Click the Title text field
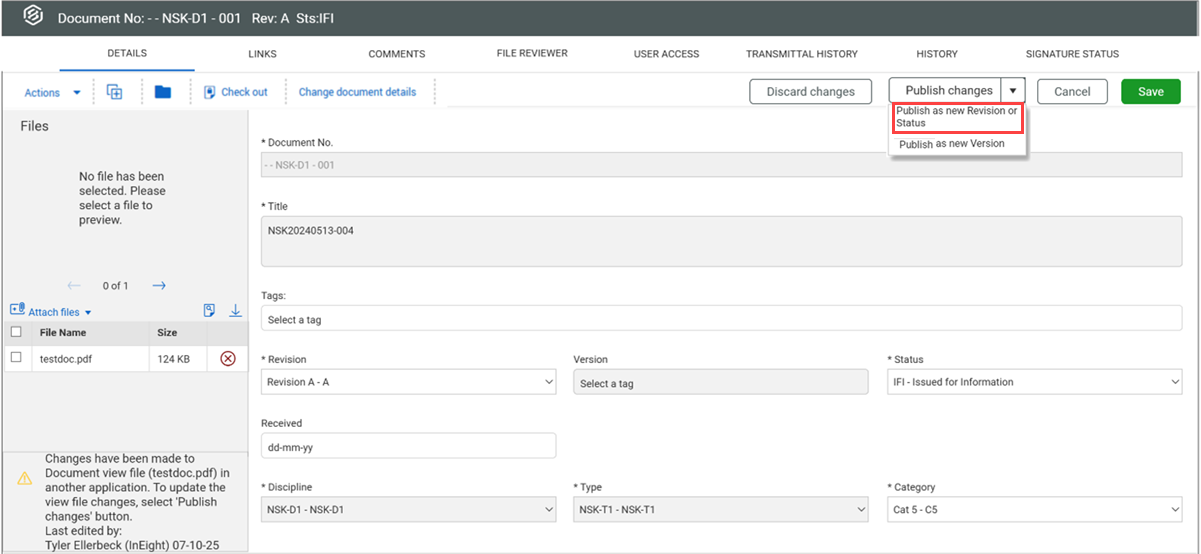 [x=721, y=242]
